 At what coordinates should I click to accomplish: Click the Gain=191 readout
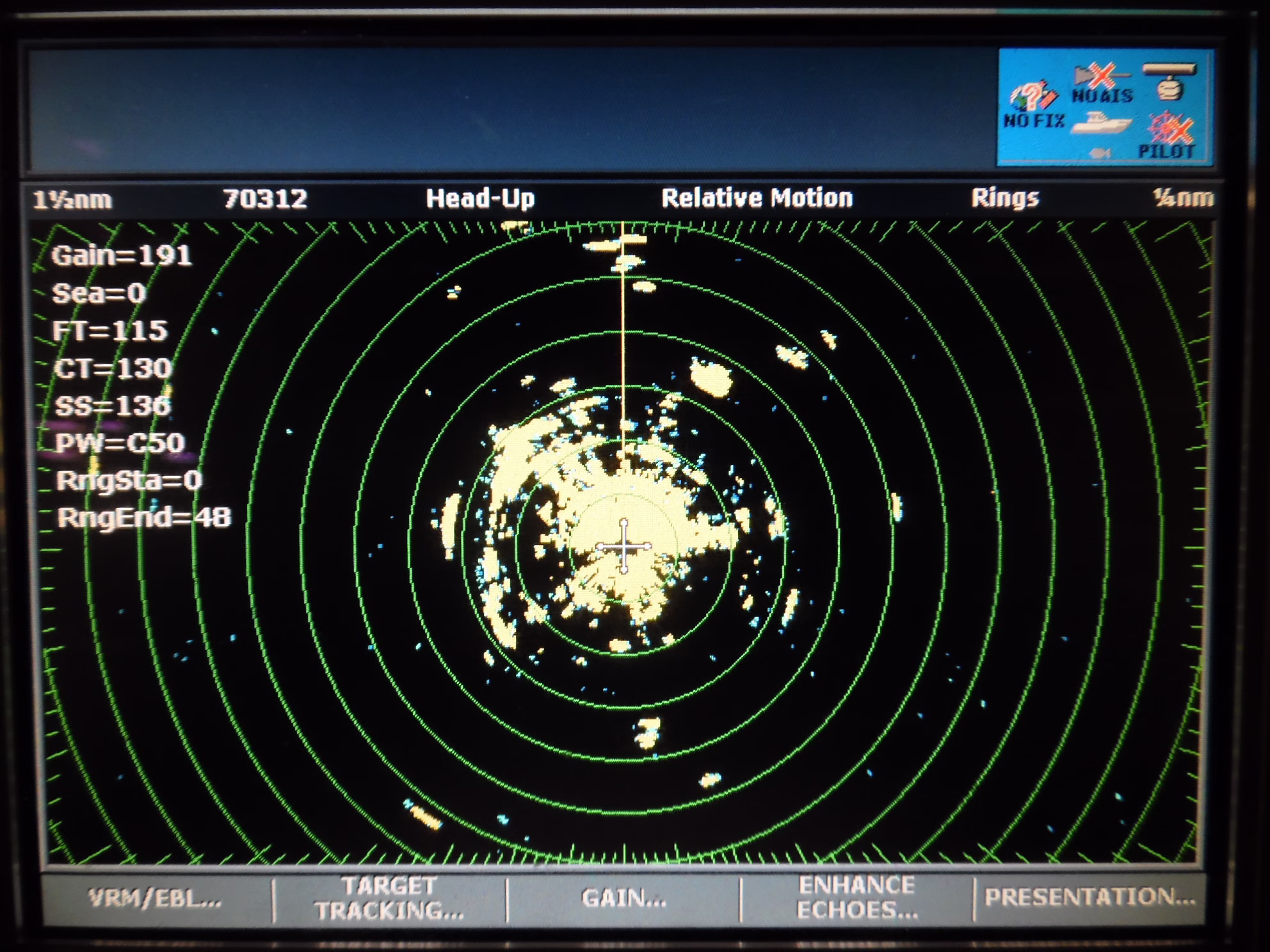click(122, 256)
